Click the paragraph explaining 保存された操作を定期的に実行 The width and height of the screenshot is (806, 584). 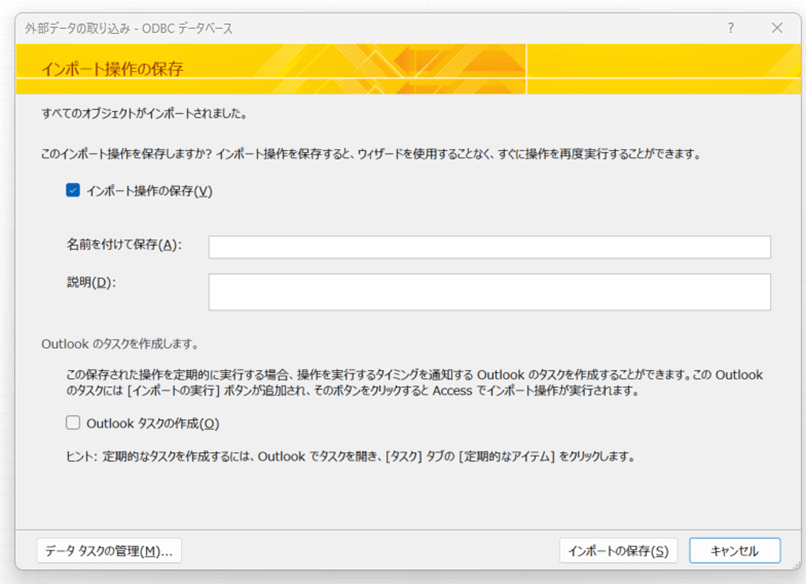[414, 382]
